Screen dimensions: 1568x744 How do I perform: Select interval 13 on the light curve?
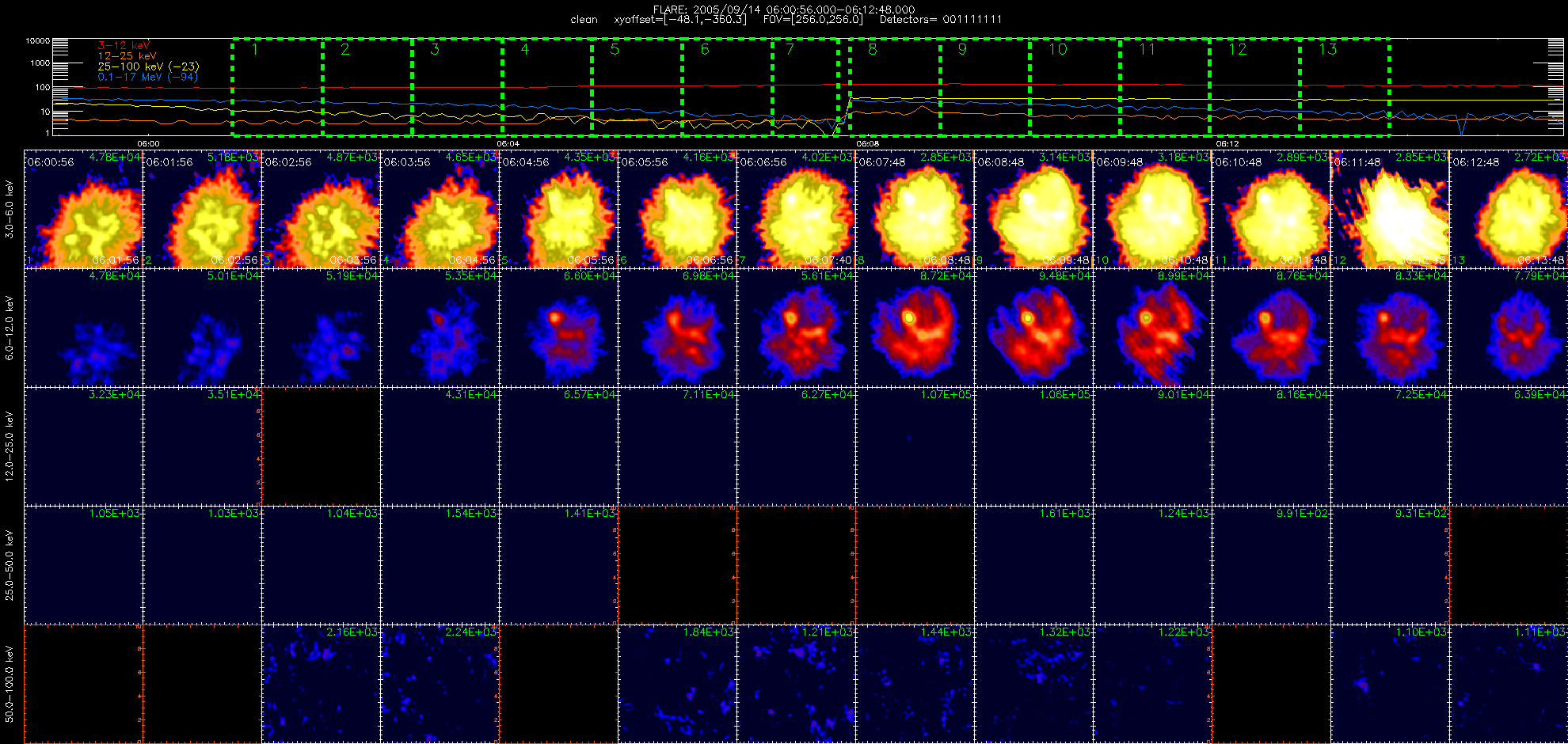click(x=1345, y=87)
